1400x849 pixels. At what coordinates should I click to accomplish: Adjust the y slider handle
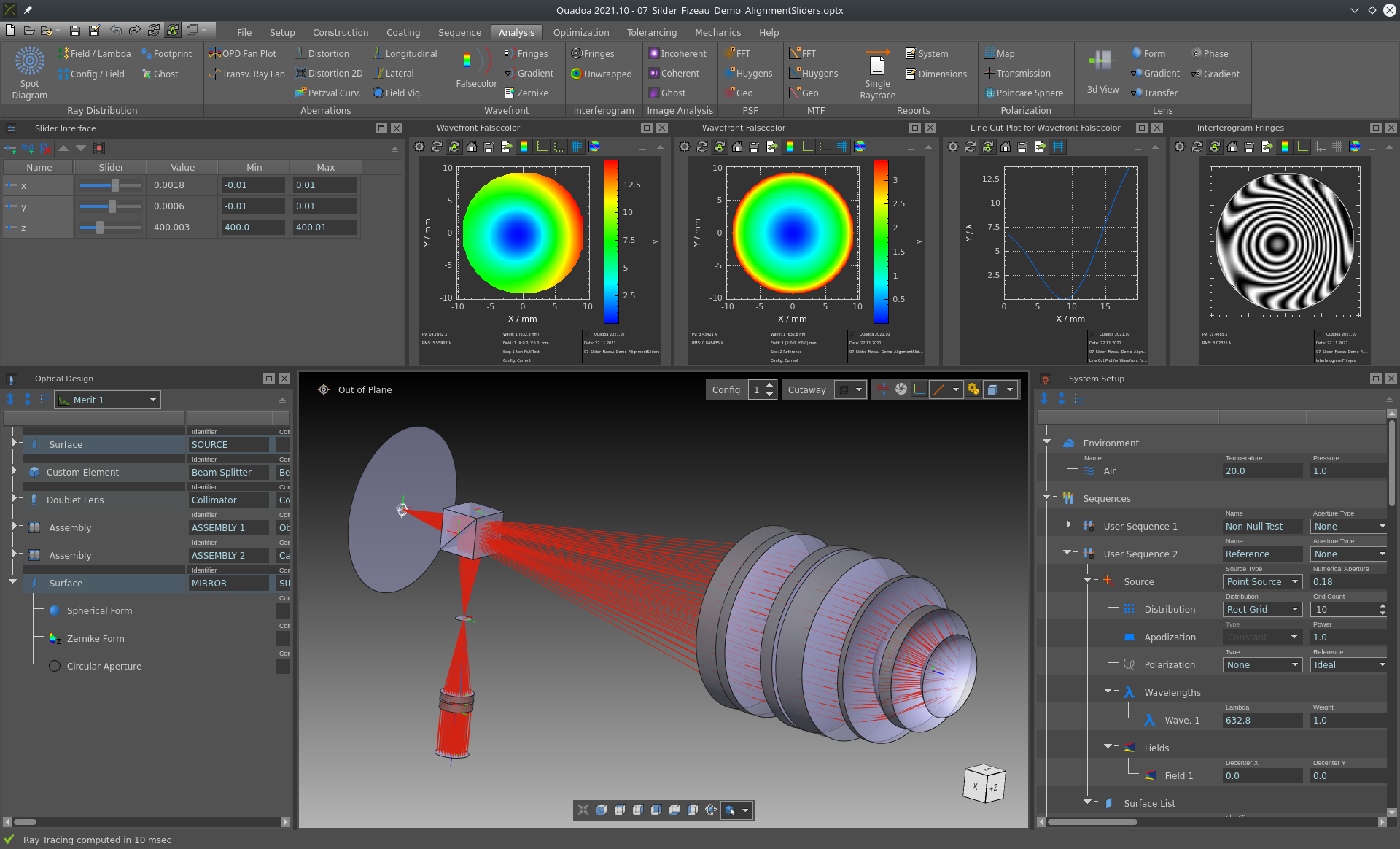pos(112,206)
